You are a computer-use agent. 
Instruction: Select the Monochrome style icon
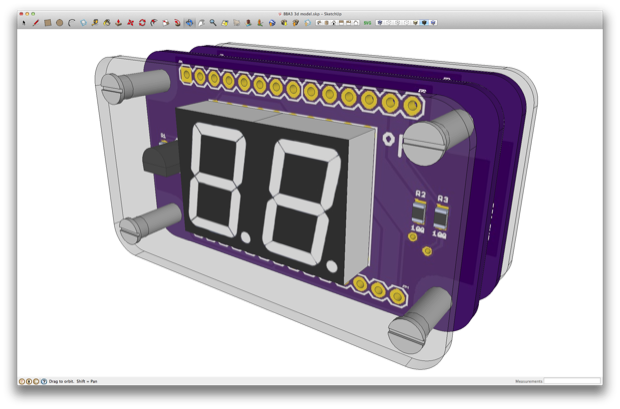click(433, 23)
